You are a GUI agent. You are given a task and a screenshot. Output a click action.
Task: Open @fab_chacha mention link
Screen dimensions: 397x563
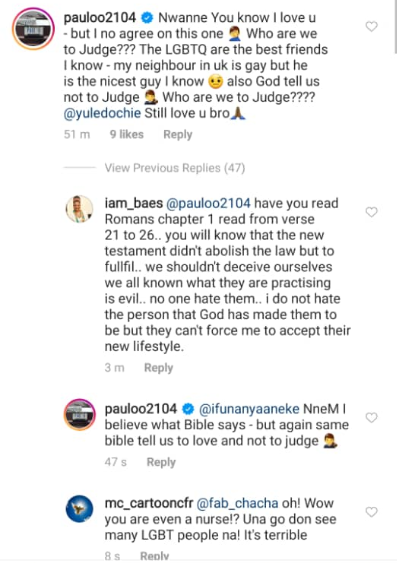(237, 503)
